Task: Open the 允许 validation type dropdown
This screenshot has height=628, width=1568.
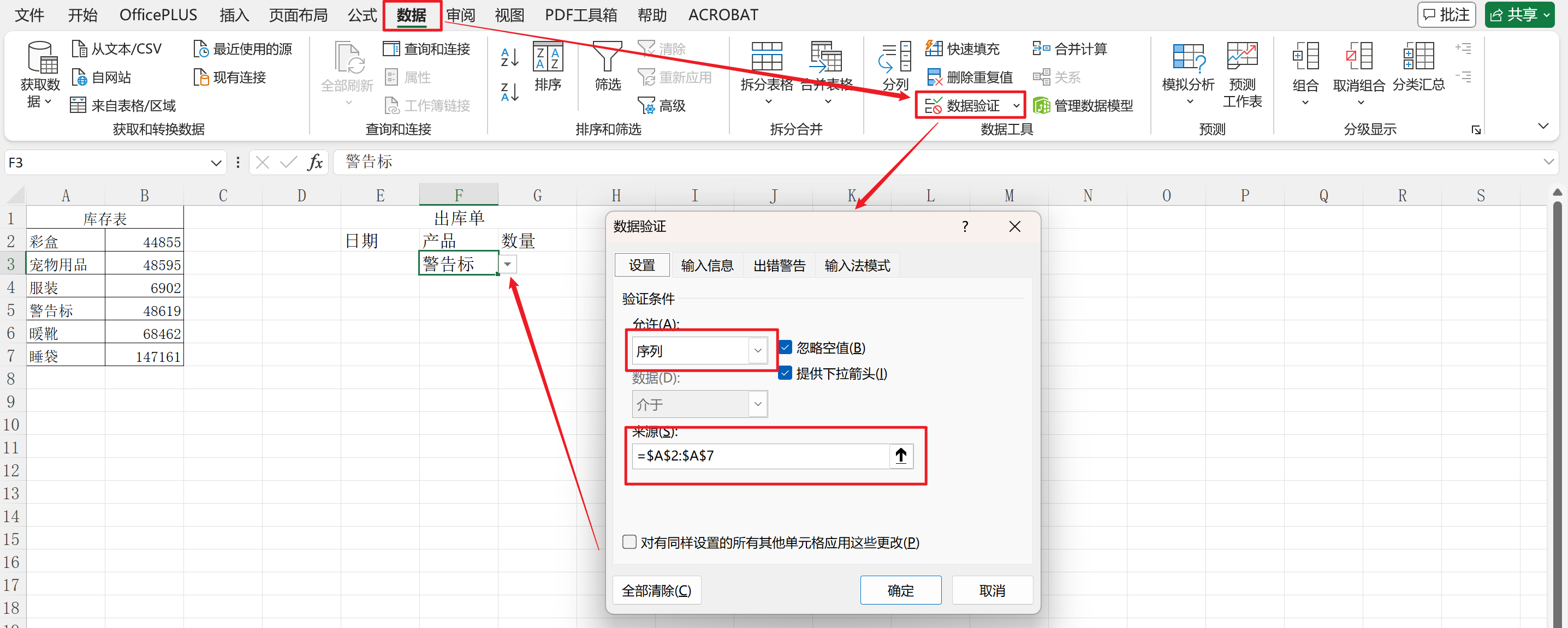Action: (758, 350)
